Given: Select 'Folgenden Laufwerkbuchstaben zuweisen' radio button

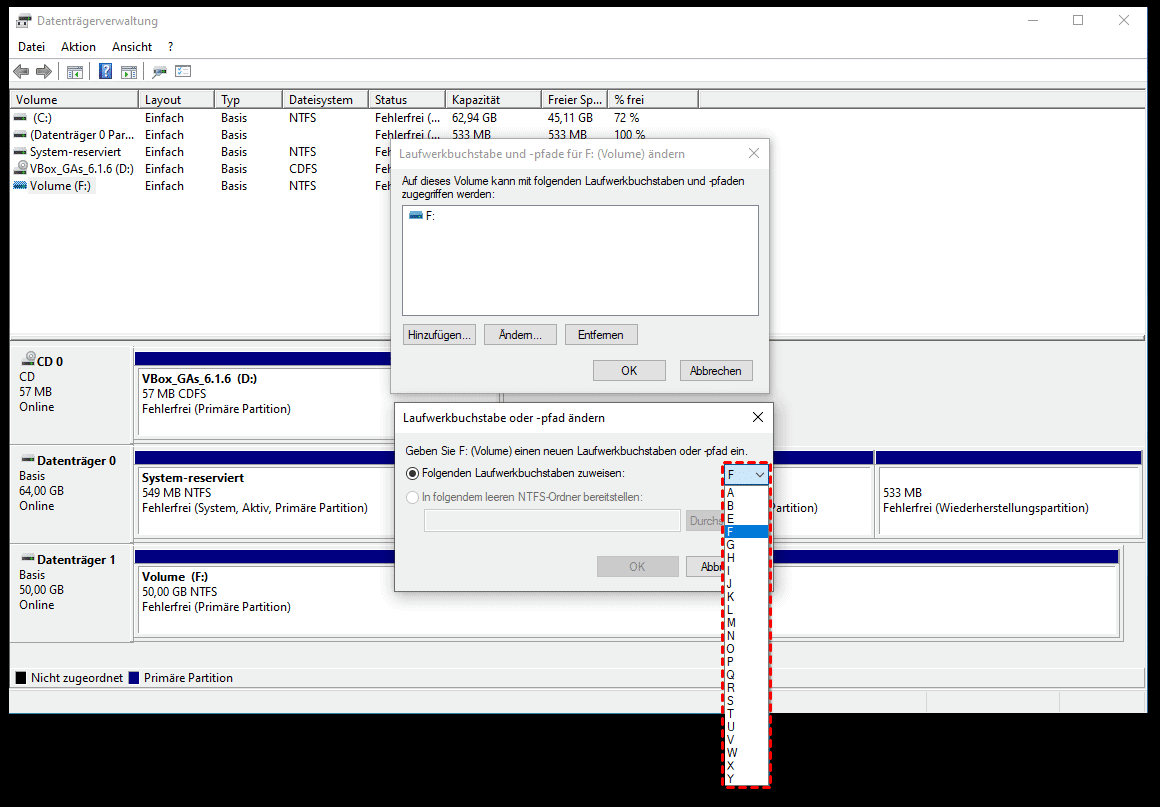Looking at the screenshot, I should point(413,473).
